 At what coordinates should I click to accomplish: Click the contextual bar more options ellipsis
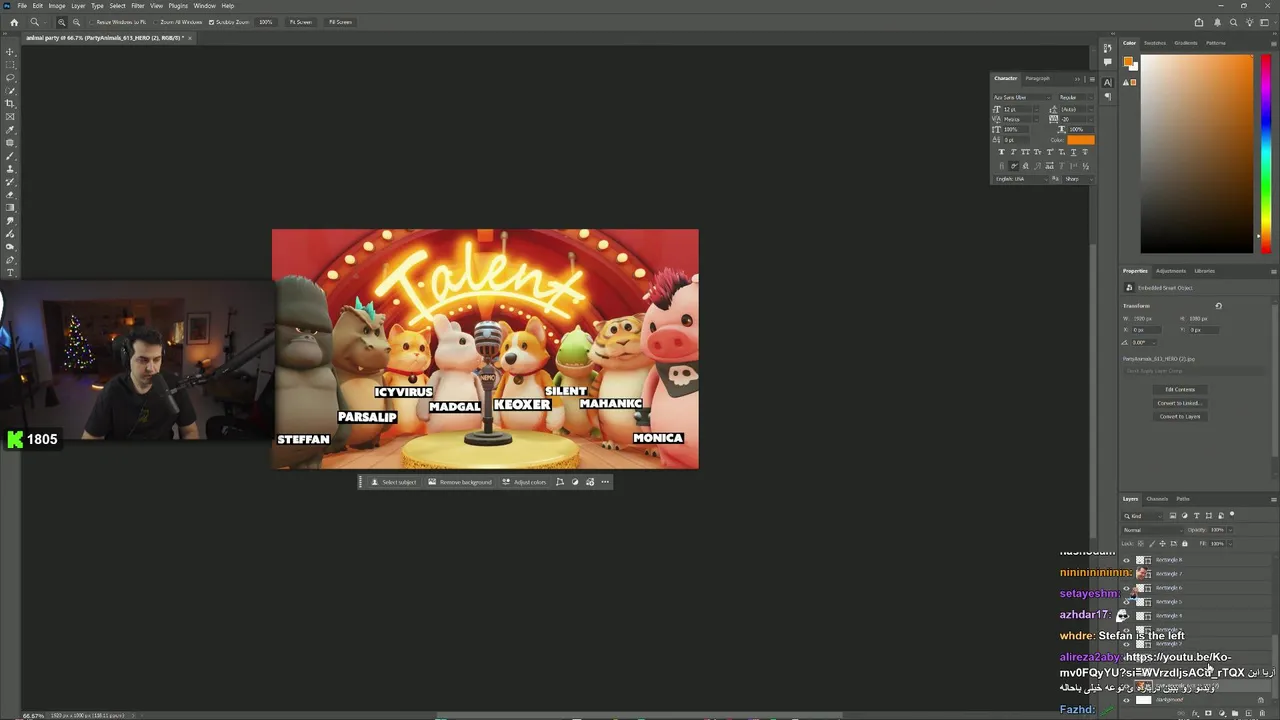tap(604, 482)
